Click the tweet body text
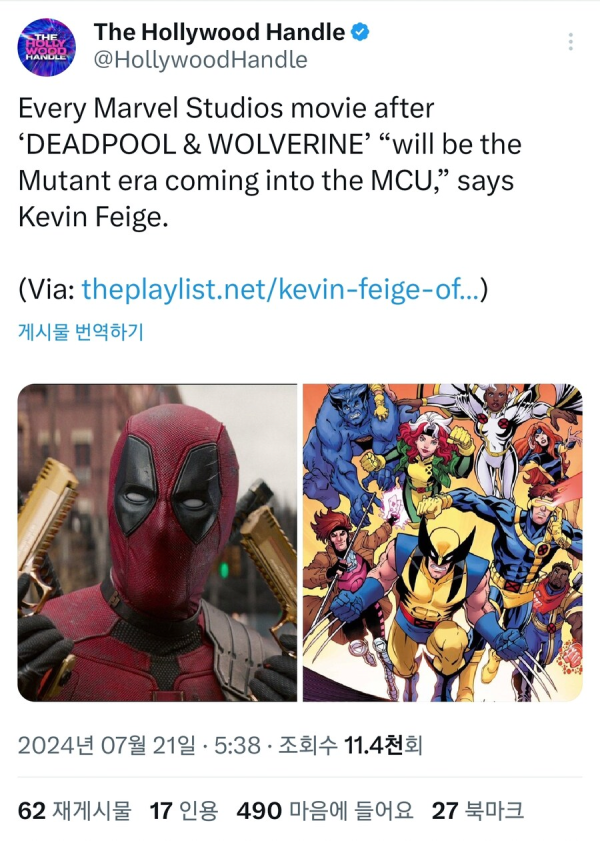The image size is (600, 841). pyautogui.click(x=270, y=163)
